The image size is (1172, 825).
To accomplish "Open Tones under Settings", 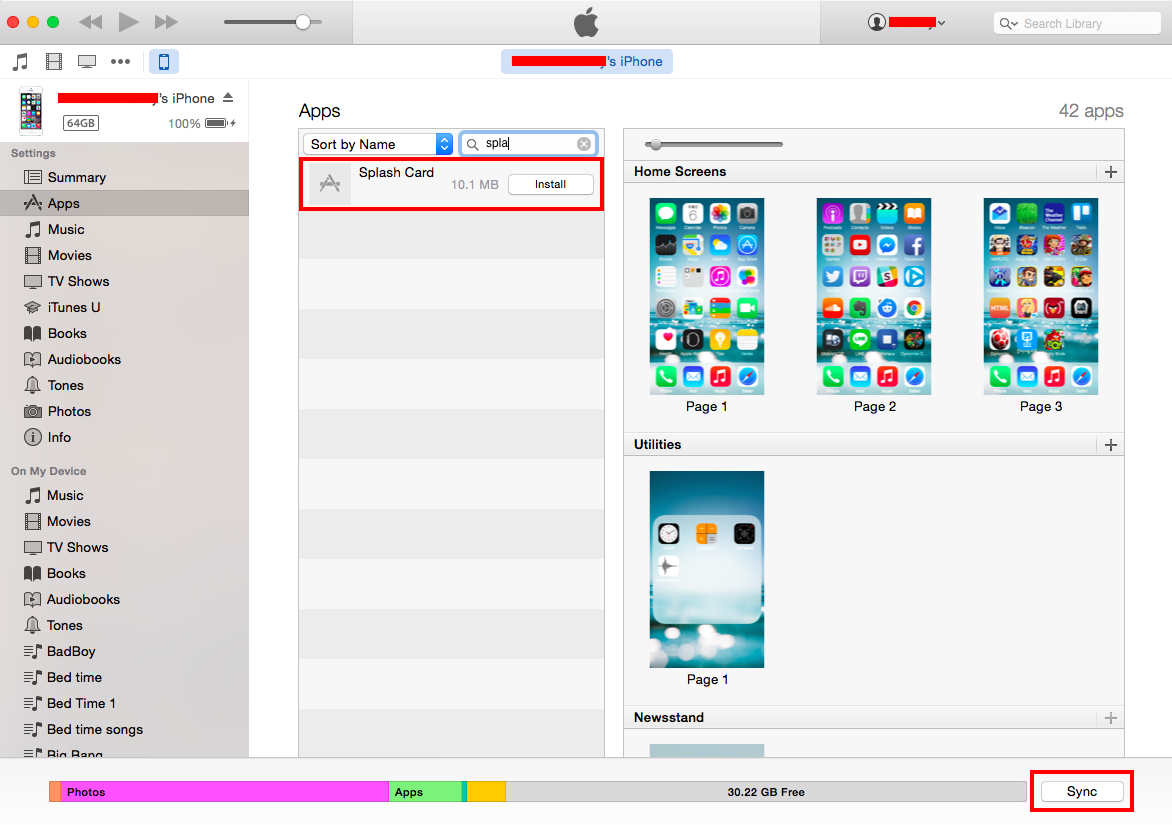I will click(124, 386).
